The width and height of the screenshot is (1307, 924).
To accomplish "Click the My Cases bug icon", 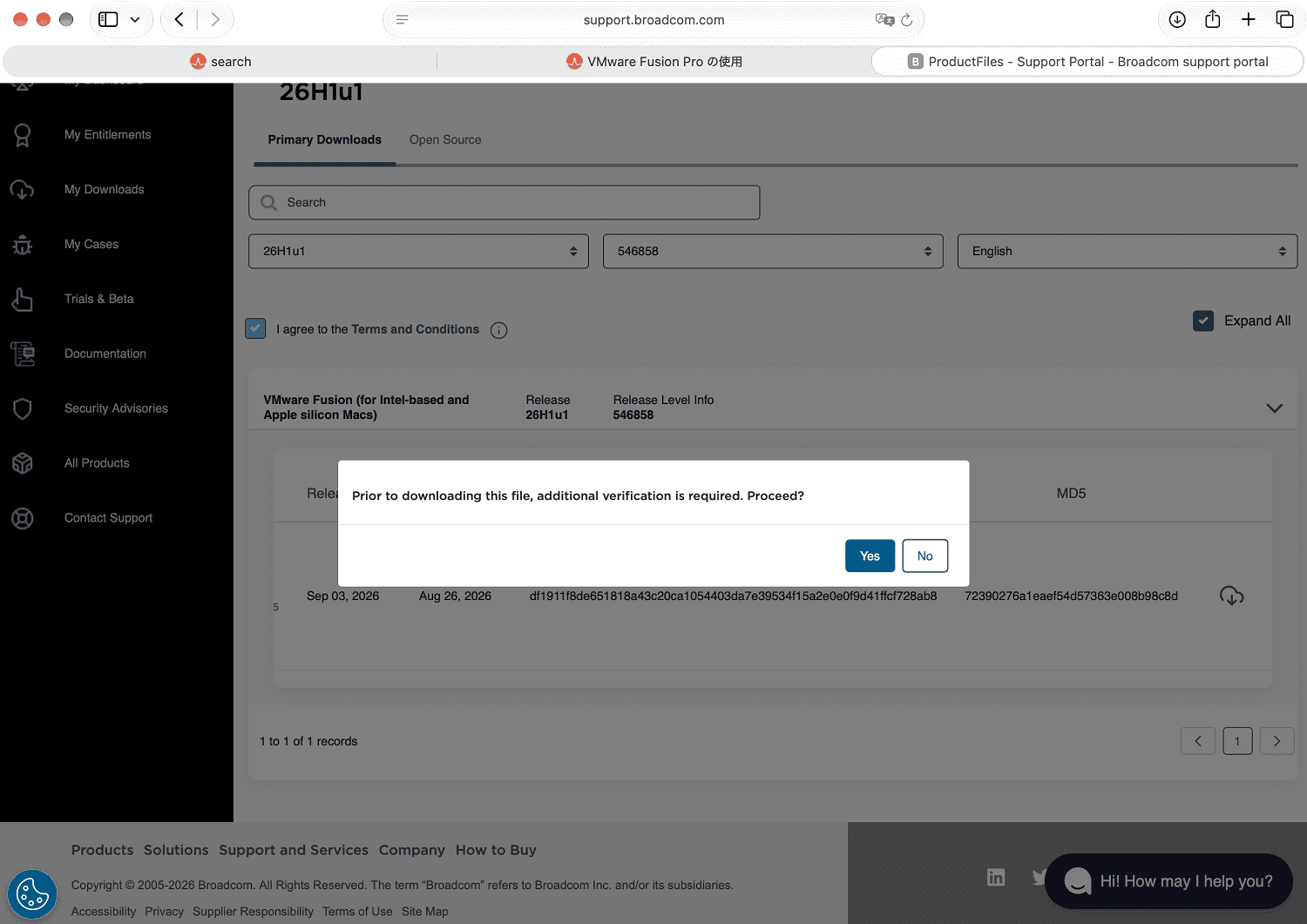I will [x=23, y=245].
